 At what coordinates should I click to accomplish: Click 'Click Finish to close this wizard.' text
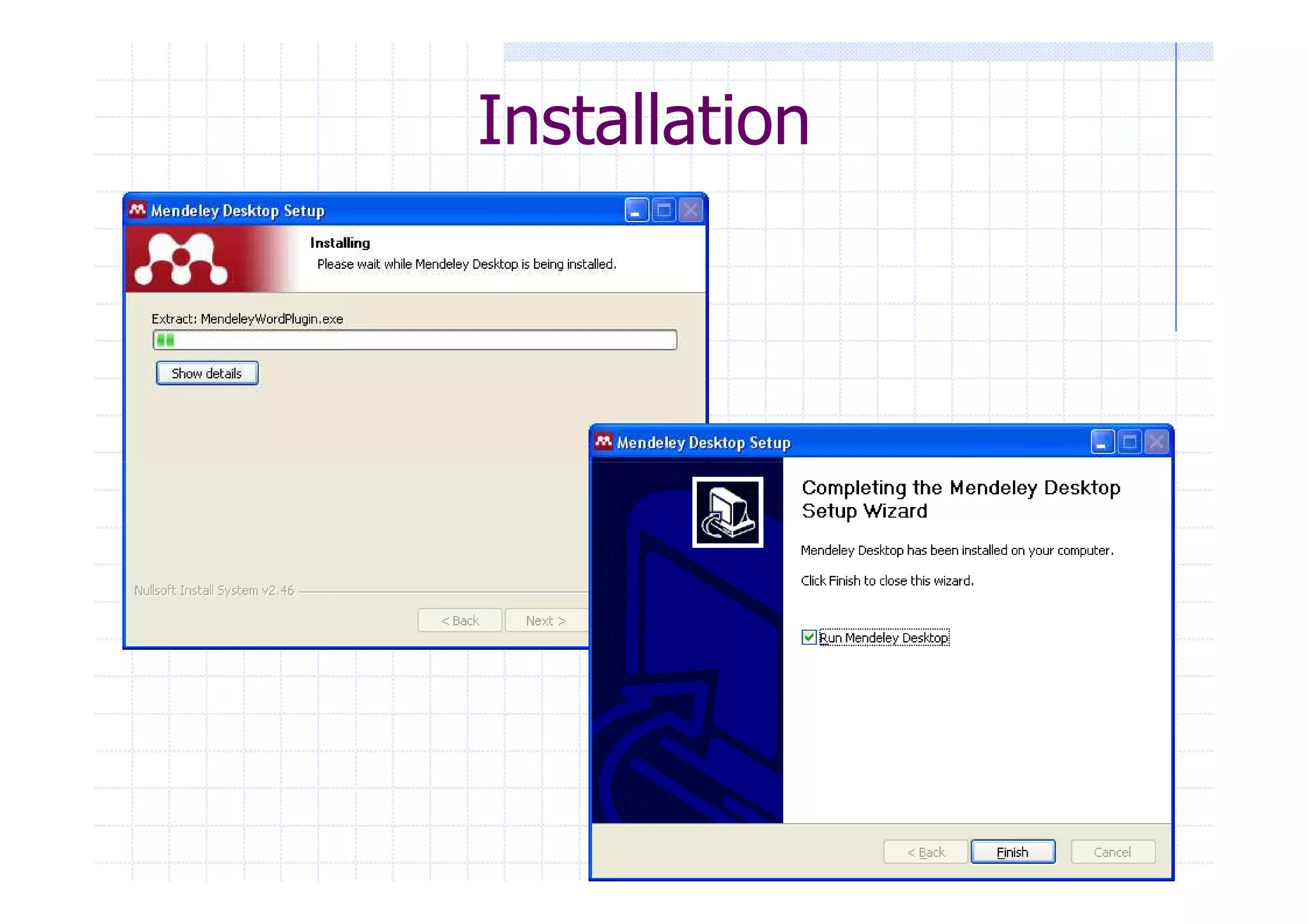(887, 580)
